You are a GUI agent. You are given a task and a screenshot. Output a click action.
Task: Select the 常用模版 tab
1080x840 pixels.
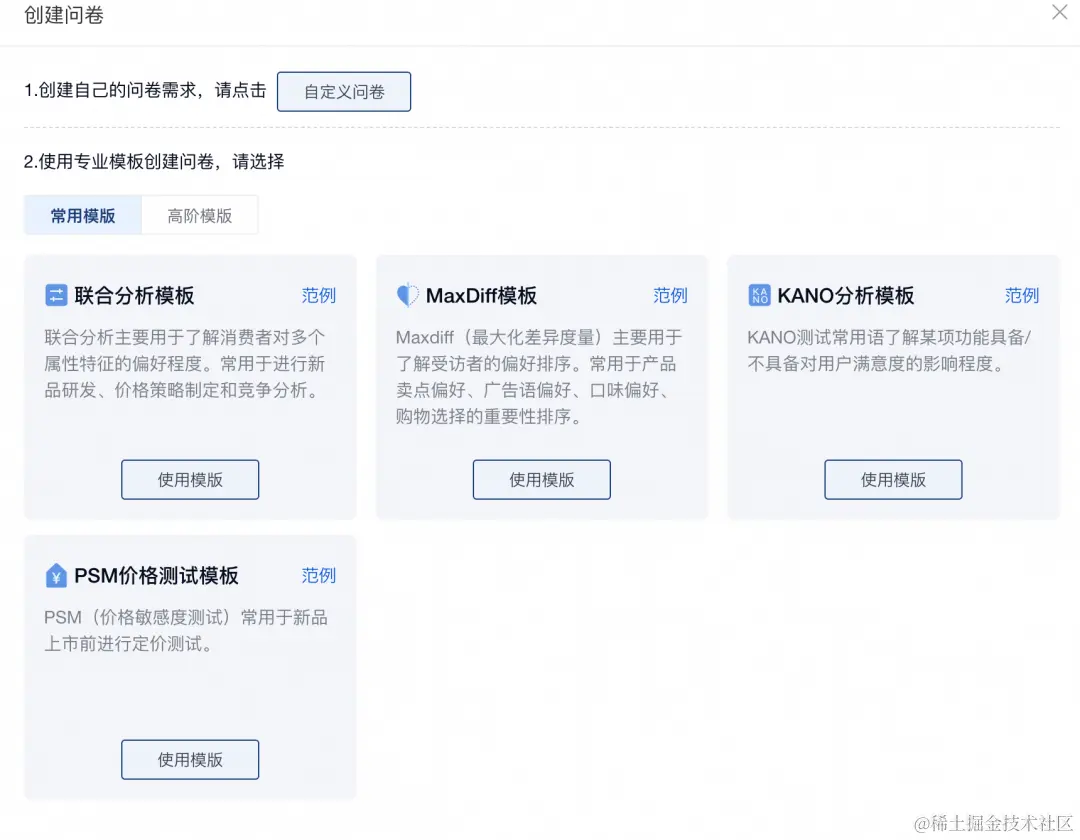82,214
